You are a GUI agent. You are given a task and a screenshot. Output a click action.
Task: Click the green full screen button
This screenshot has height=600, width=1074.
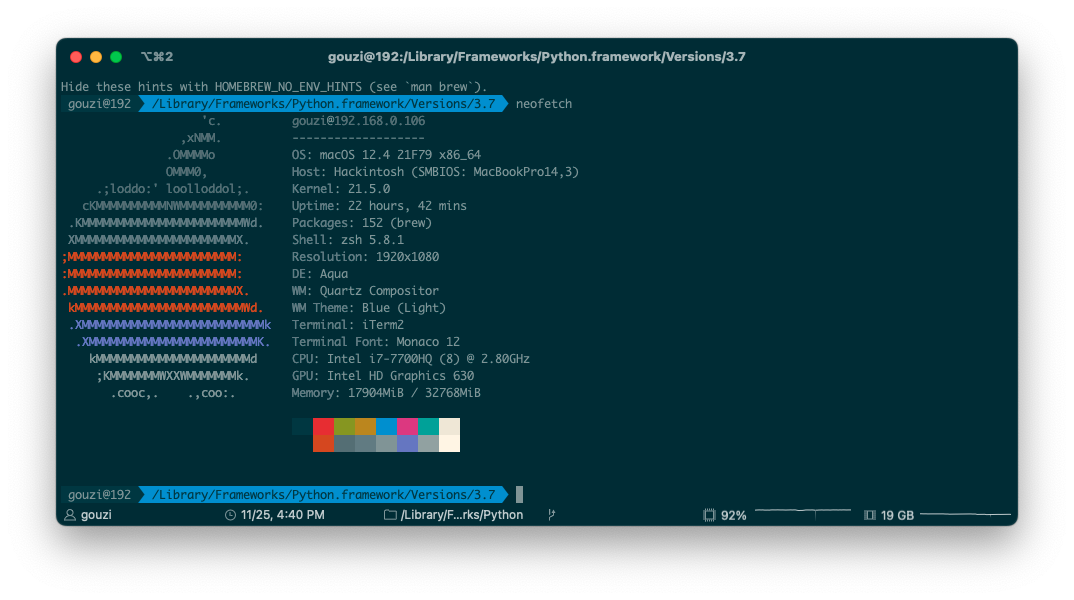coord(116,57)
